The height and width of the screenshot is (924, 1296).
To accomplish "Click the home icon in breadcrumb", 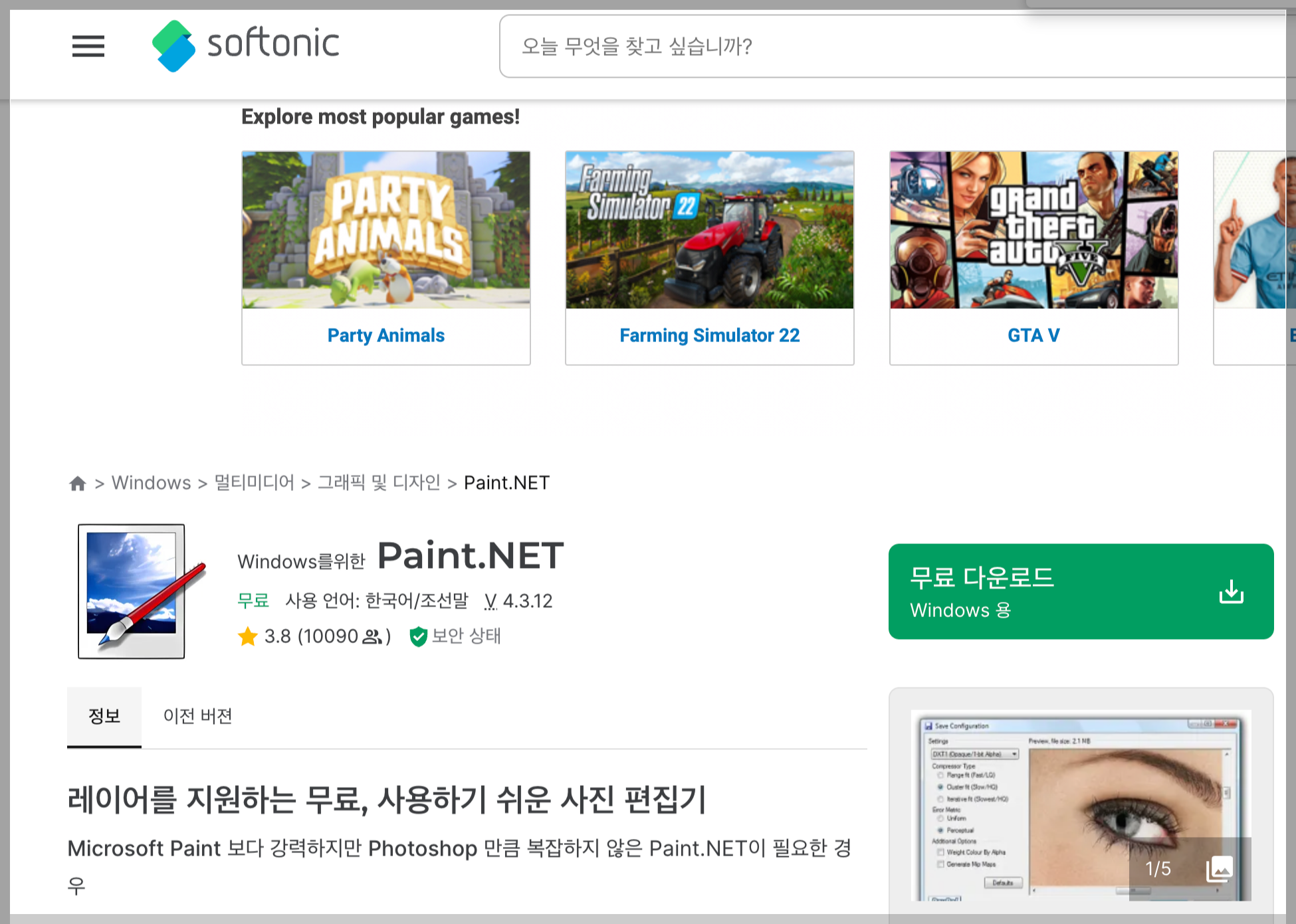I will (x=78, y=484).
